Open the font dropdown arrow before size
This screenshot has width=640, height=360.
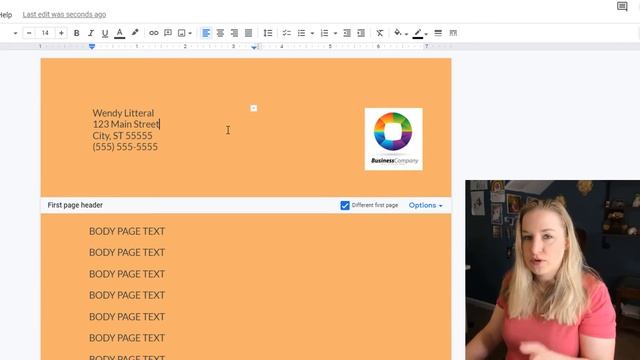coord(16,33)
